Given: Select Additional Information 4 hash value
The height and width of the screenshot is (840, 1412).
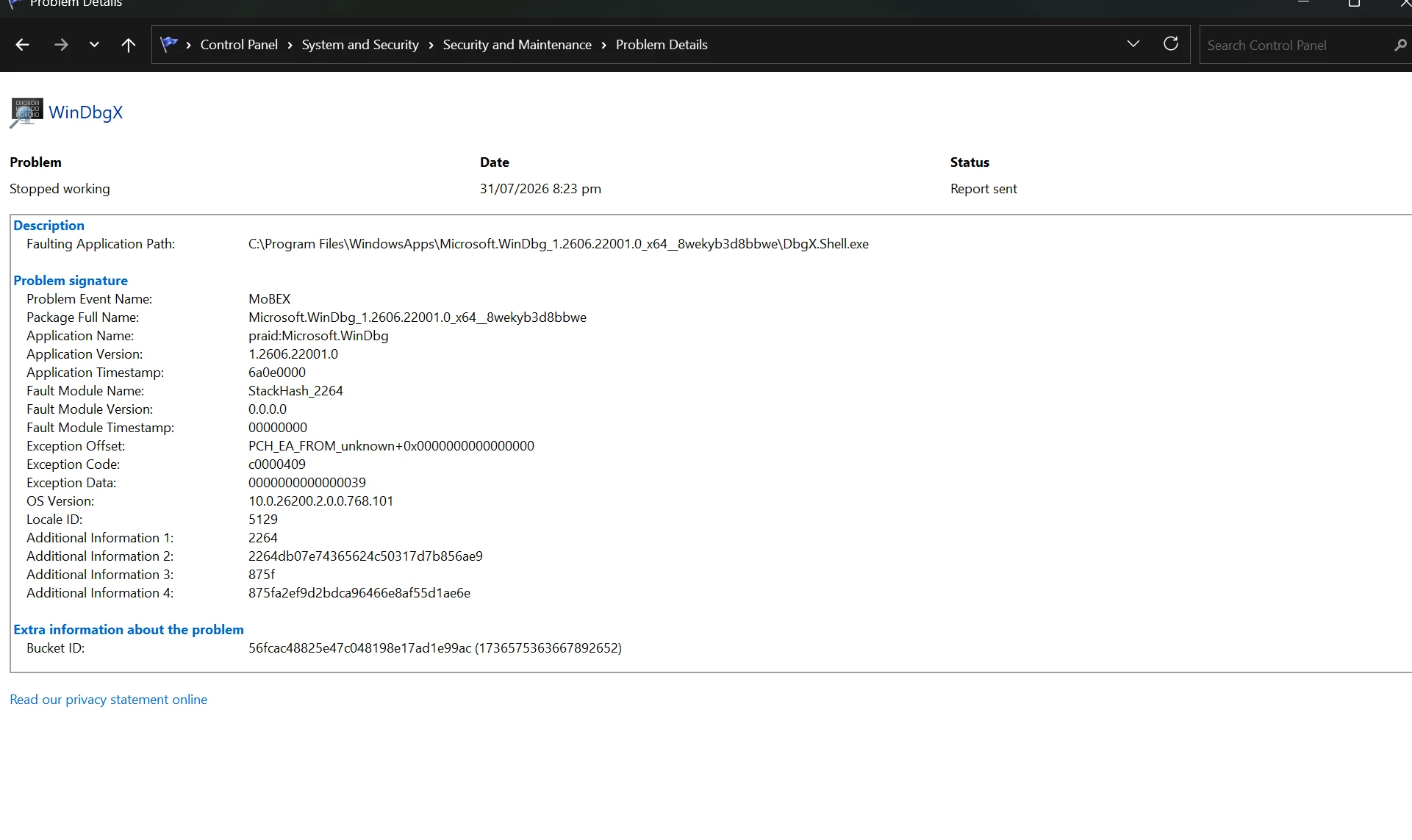Looking at the screenshot, I should [359, 593].
